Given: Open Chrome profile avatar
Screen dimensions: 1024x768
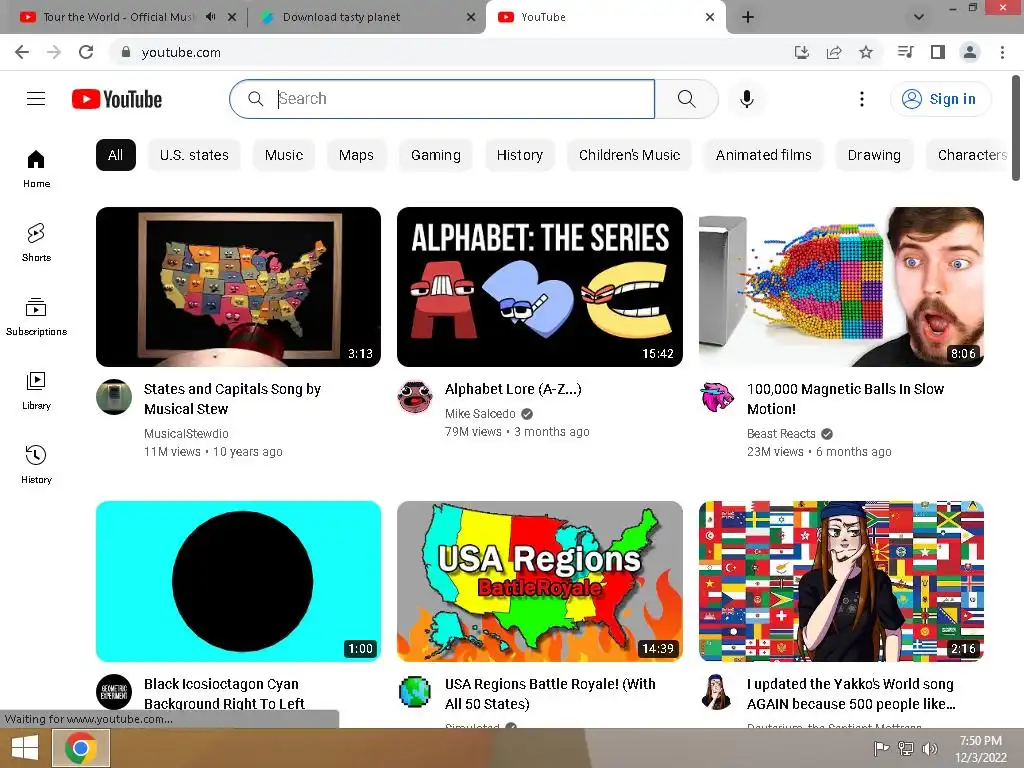Looking at the screenshot, I should click(970, 52).
